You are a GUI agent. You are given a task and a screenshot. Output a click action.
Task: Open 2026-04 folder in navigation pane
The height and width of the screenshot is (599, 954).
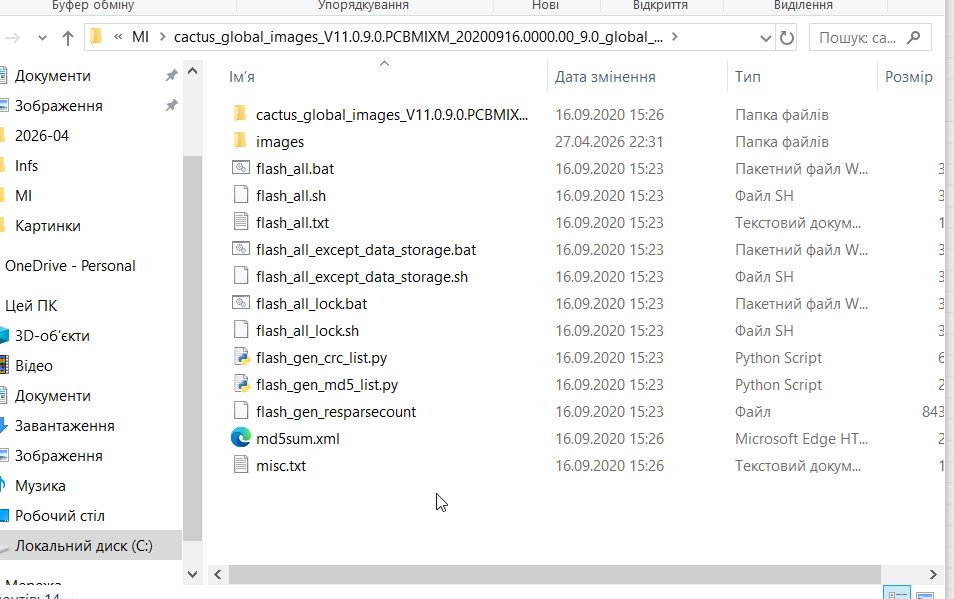pos(42,136)
